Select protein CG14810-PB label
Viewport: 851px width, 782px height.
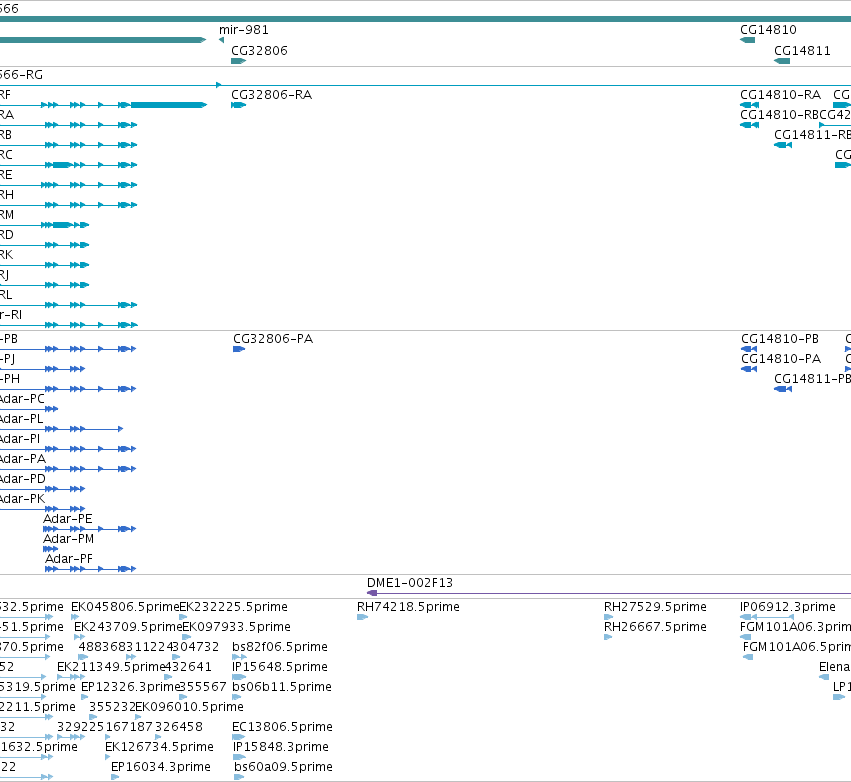pos(780,339)
